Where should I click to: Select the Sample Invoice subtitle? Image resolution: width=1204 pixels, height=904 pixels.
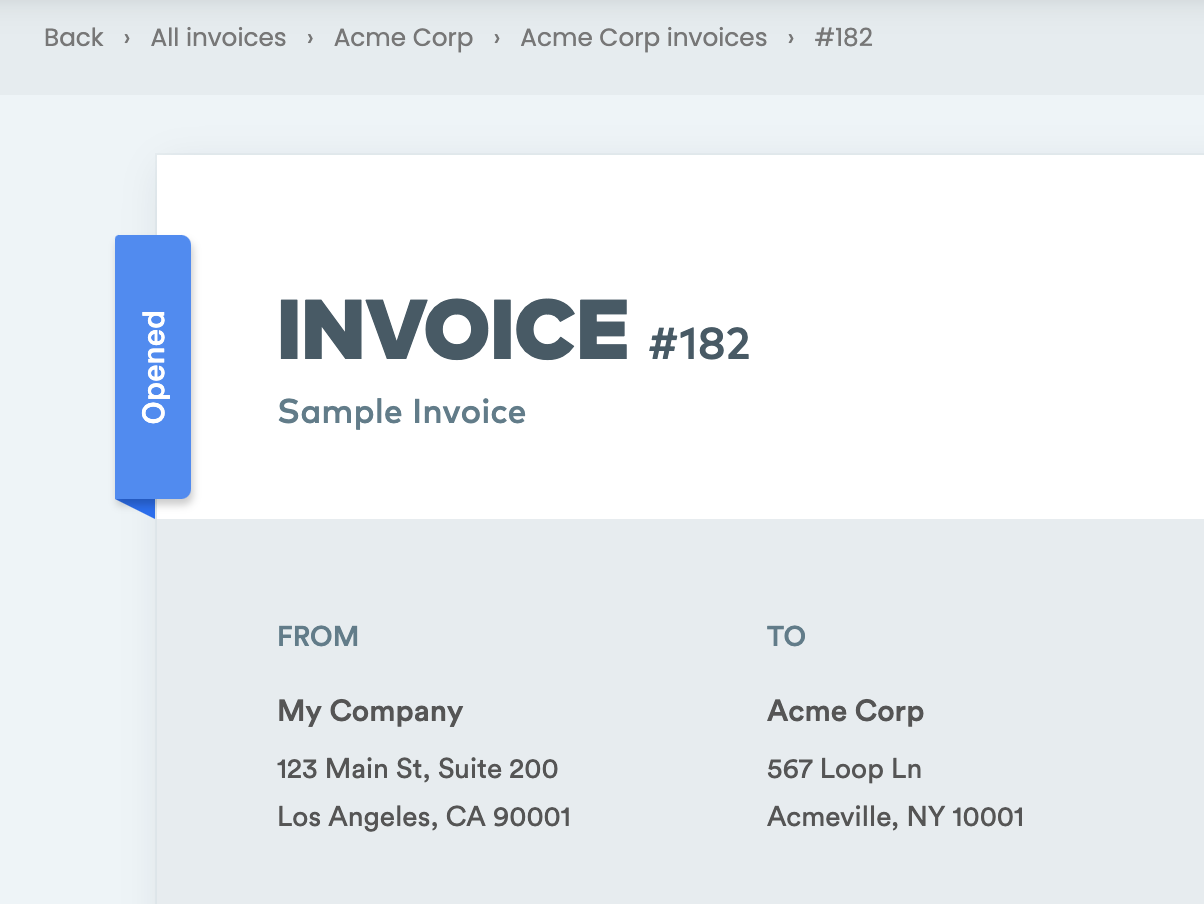[x=402, y=411]
